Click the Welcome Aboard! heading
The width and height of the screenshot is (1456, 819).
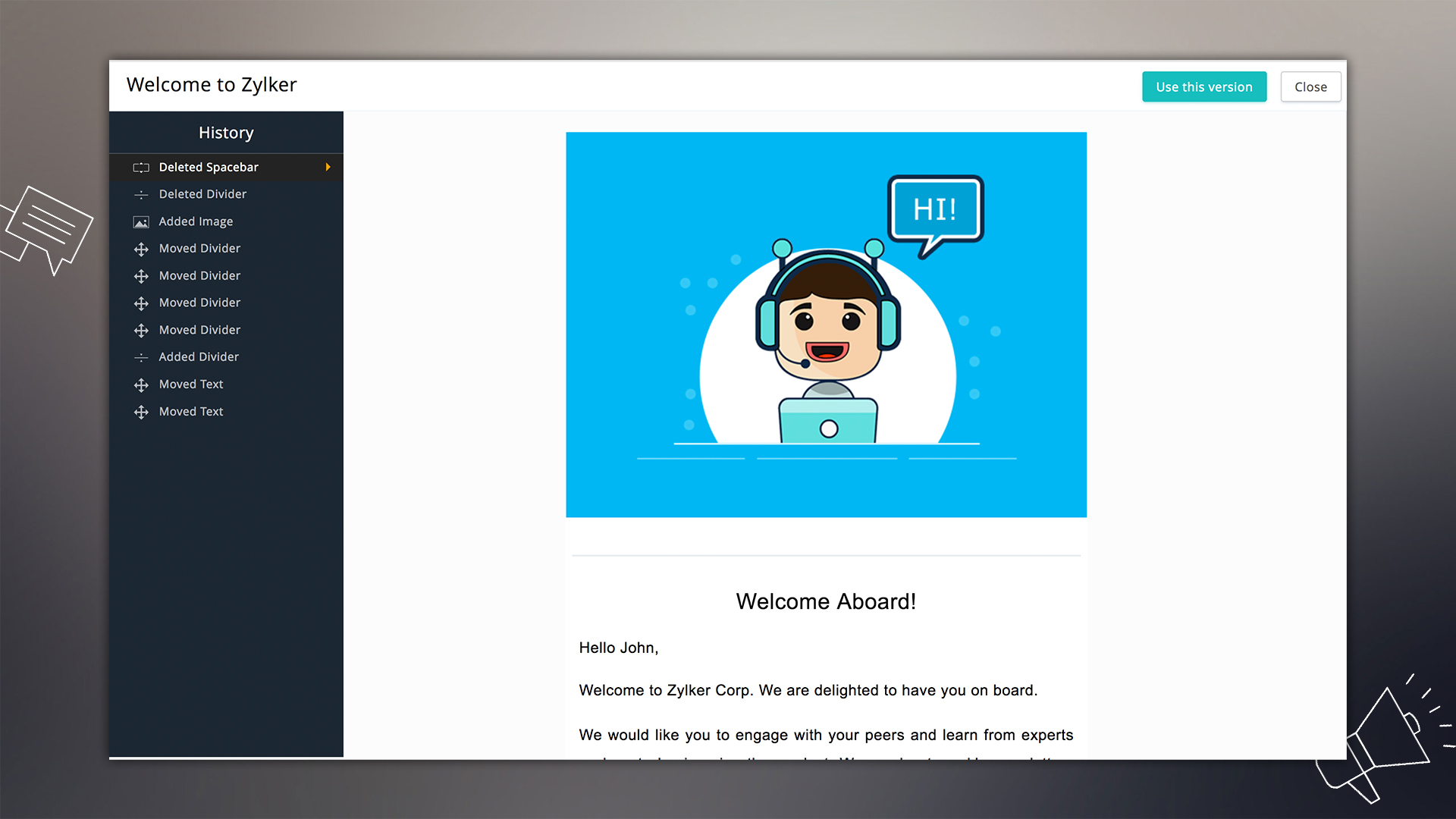pyautogui.click(x=826, y=601)
